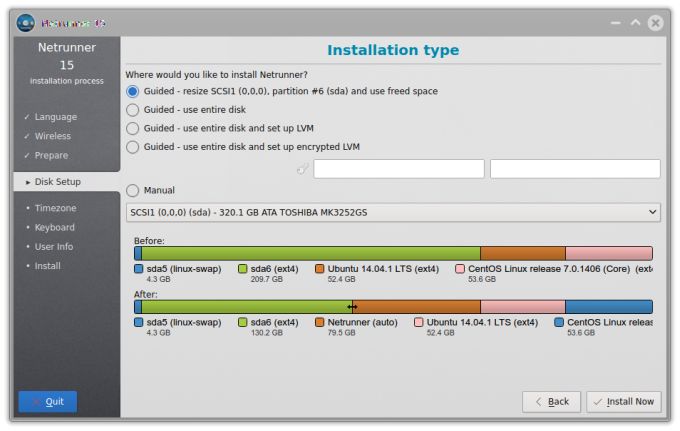Viewport: 680px width, 431px height.
Task: Click orange Ubuntu swatch in Before legend
Action: tap(320, 269)
